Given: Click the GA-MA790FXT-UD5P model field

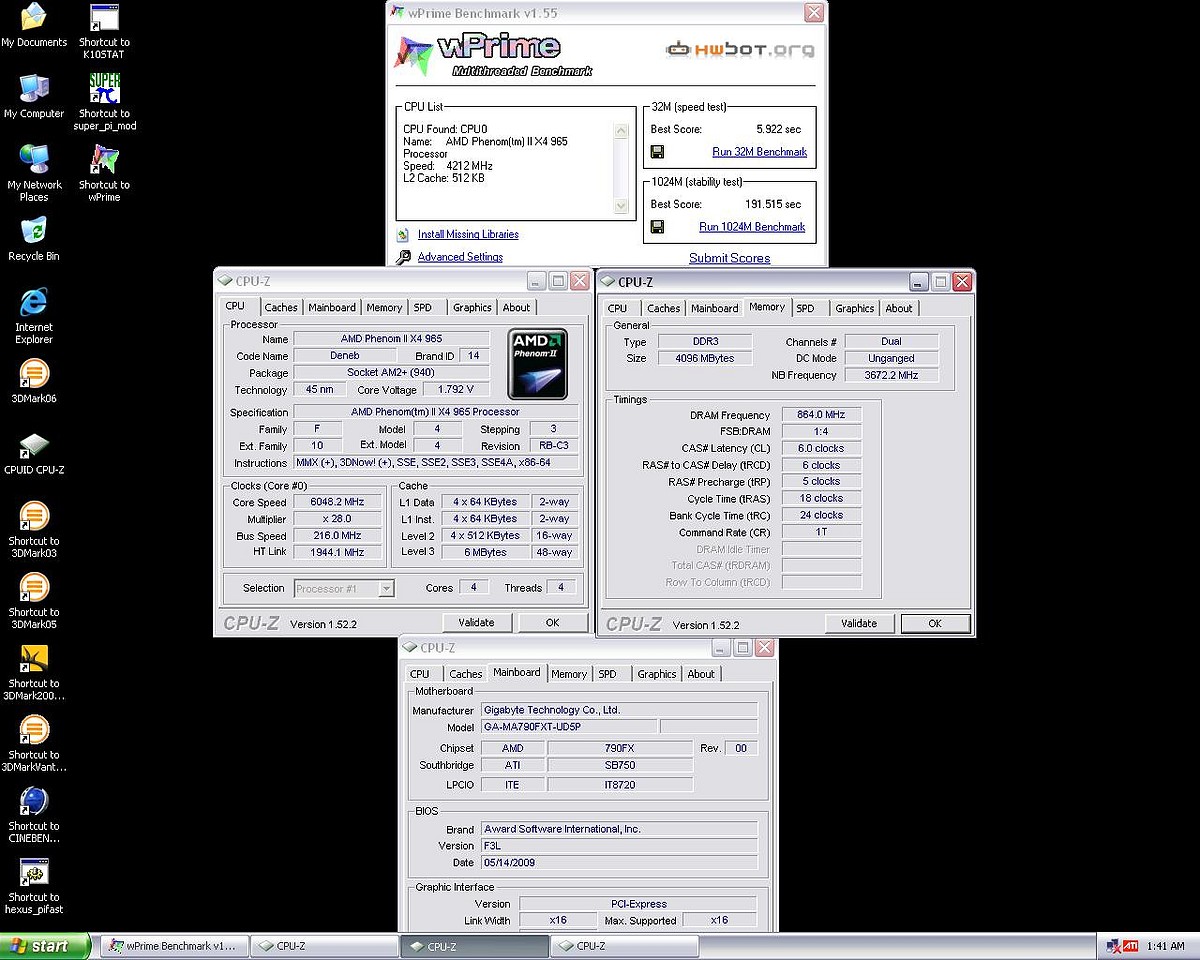Looking at the screenshot, I should 569,727.
